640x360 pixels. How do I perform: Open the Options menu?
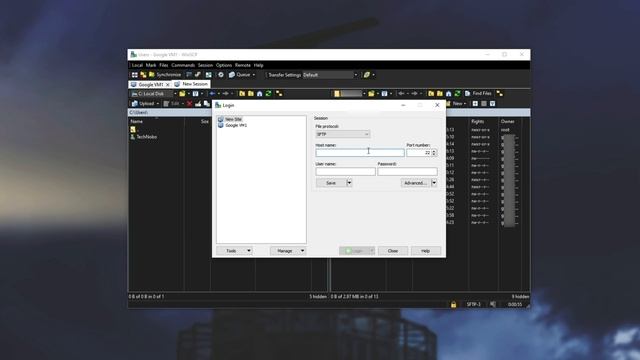pos(224,65)
